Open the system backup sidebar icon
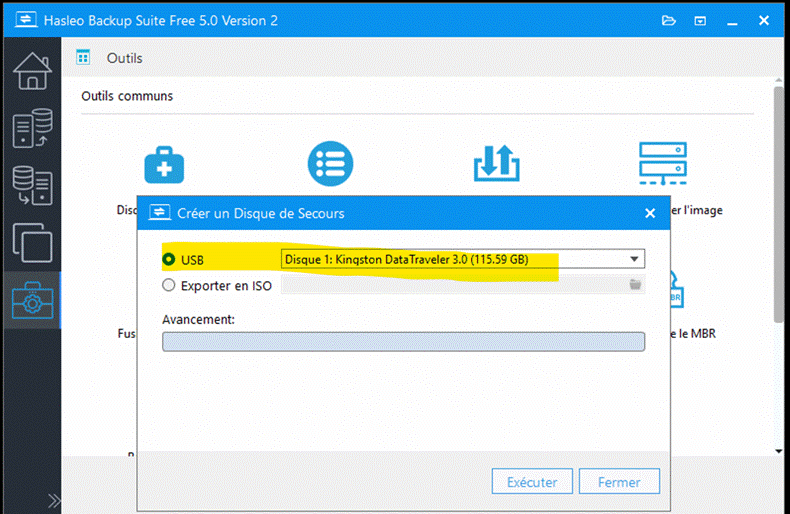This screenshot has height=514, width=790. 32,128
